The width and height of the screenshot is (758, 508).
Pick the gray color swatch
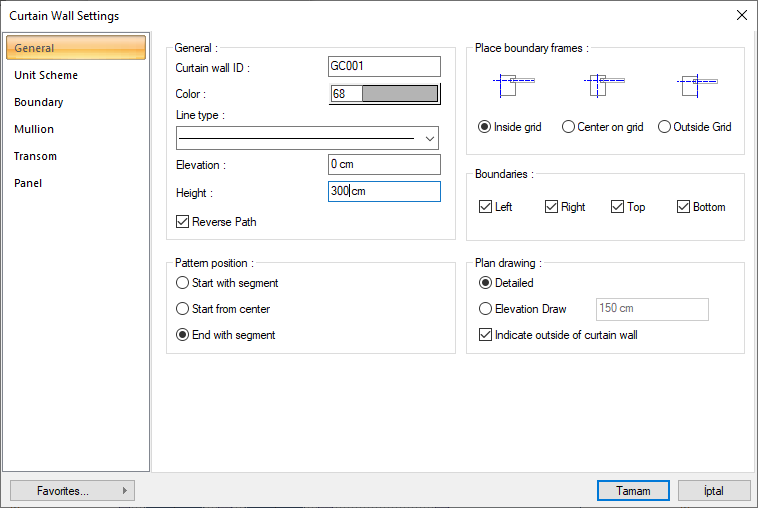(399, 94)
